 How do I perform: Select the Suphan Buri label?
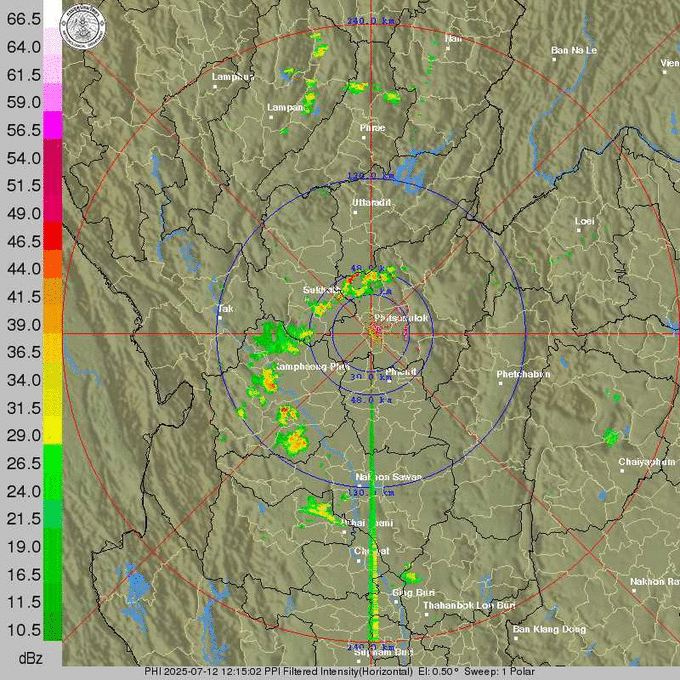click(x=383, y=652)
